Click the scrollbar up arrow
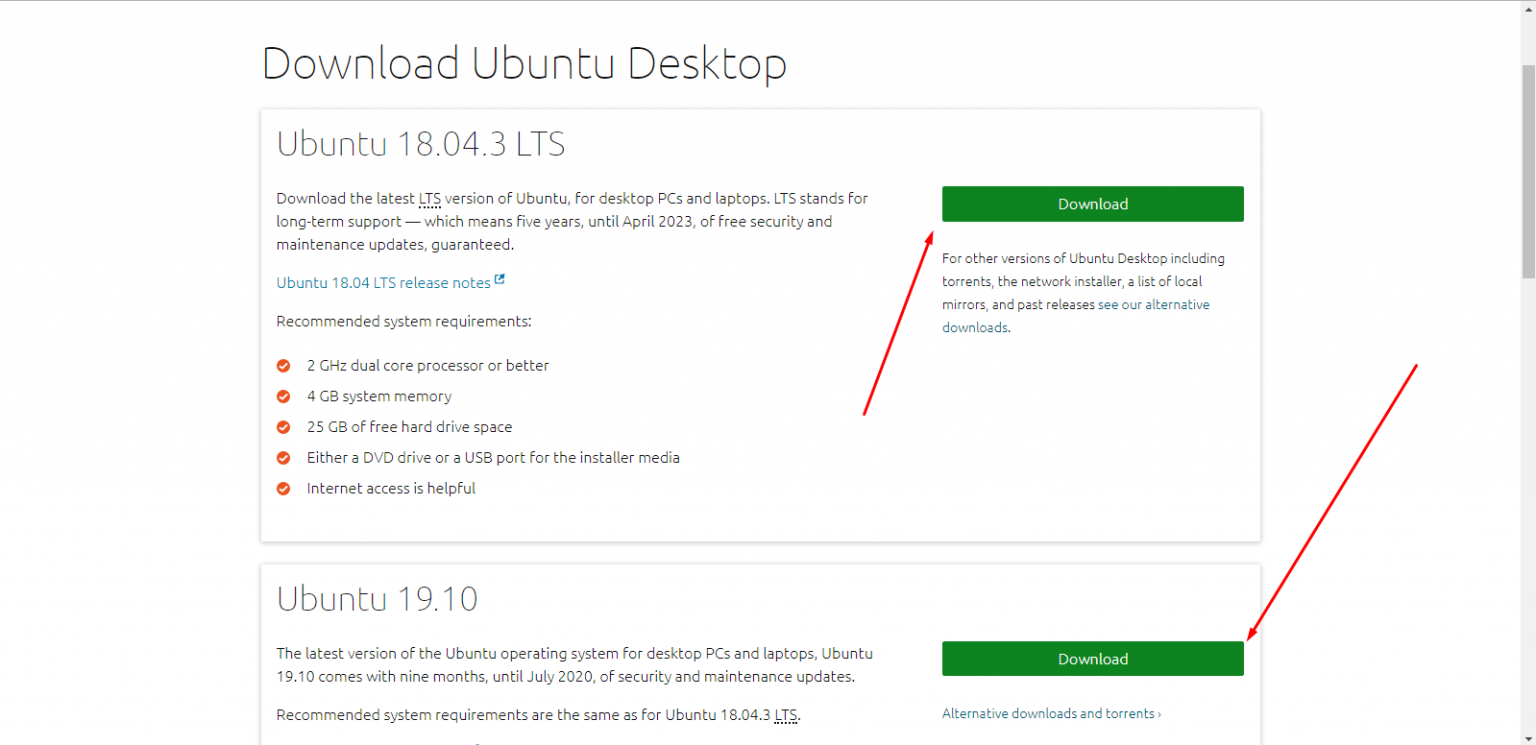 click(x=1528, y=8)
